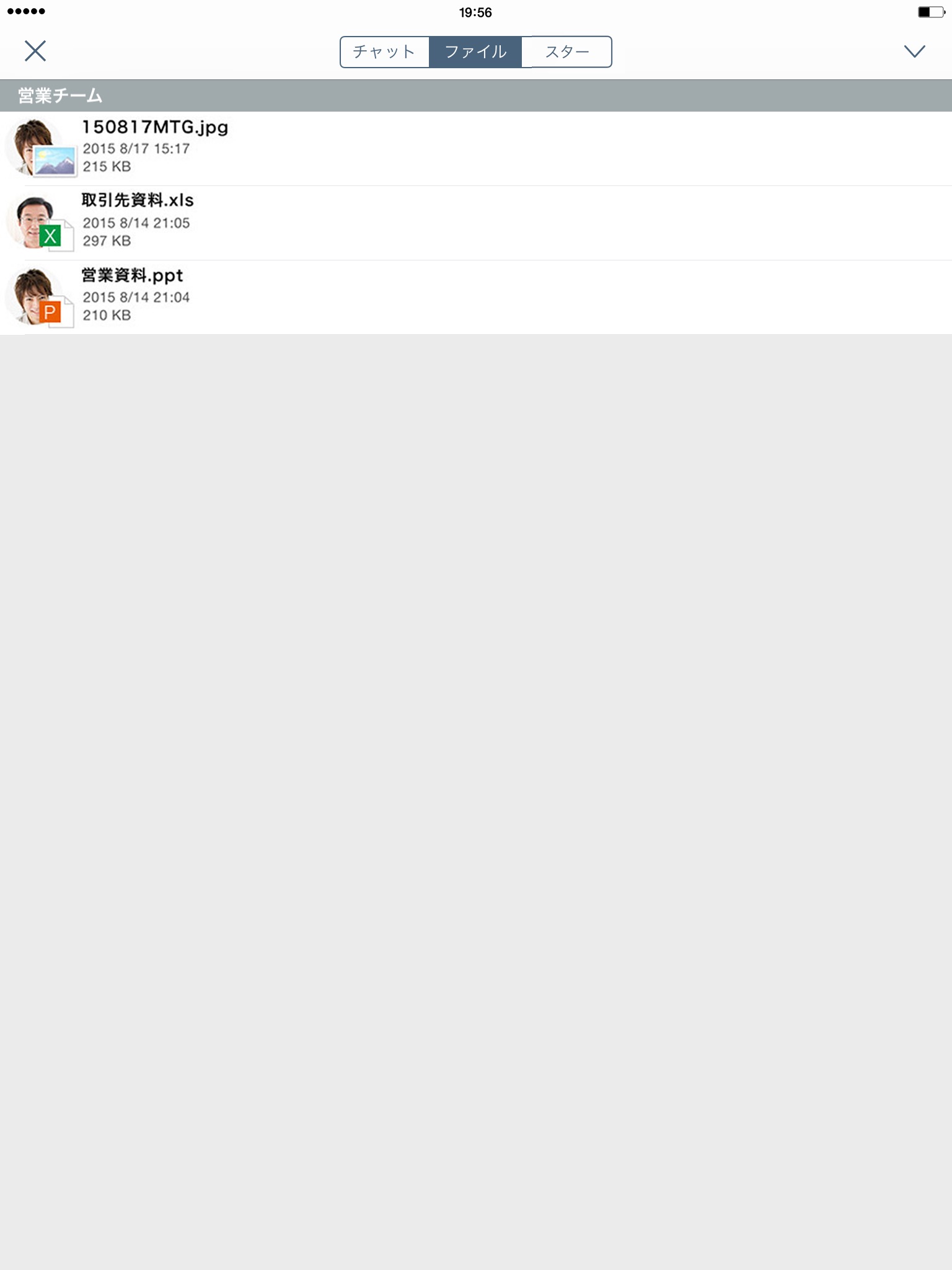Switch to the チャット tab

(x=384, y=51)
